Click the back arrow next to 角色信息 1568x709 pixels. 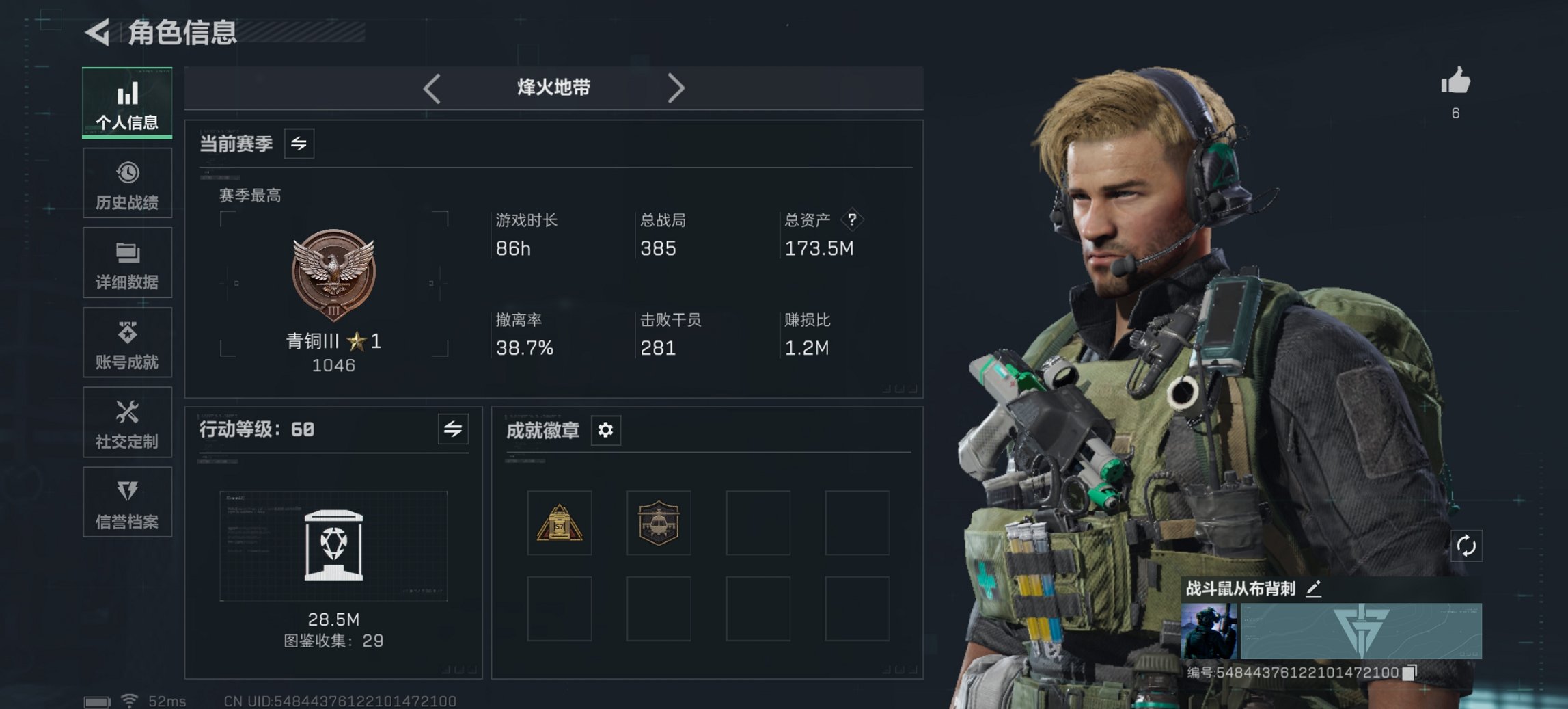98,32
